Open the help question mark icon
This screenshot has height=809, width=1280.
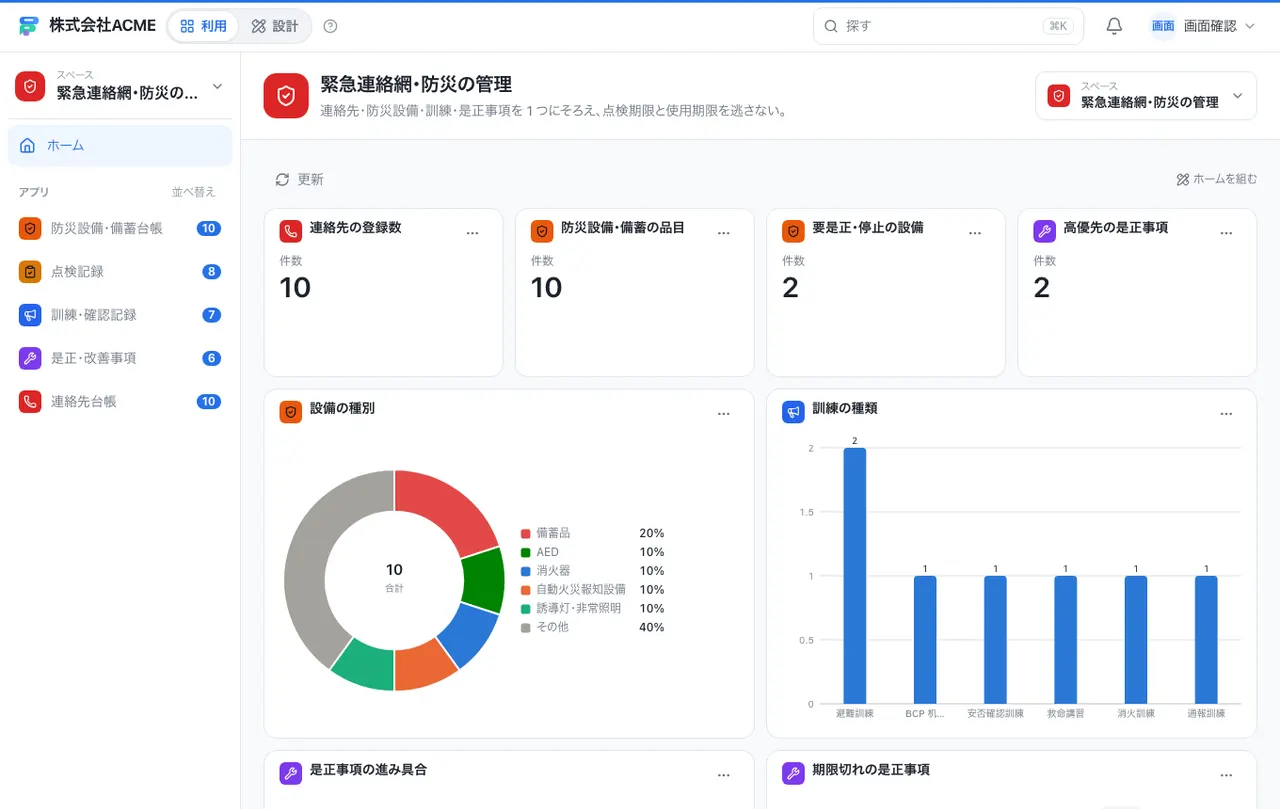click(x=331, y=26)
